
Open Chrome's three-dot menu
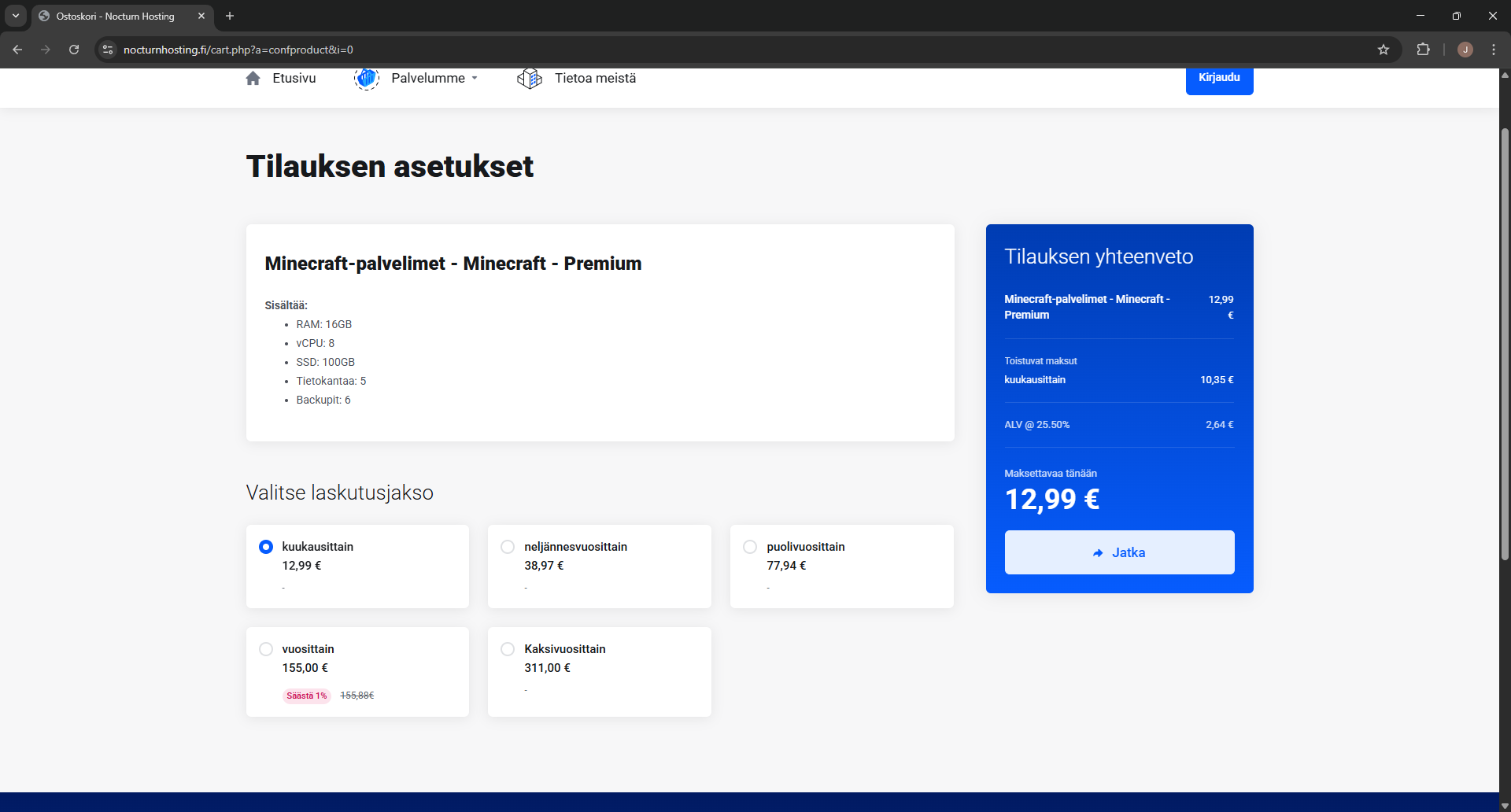(1493, 50)
